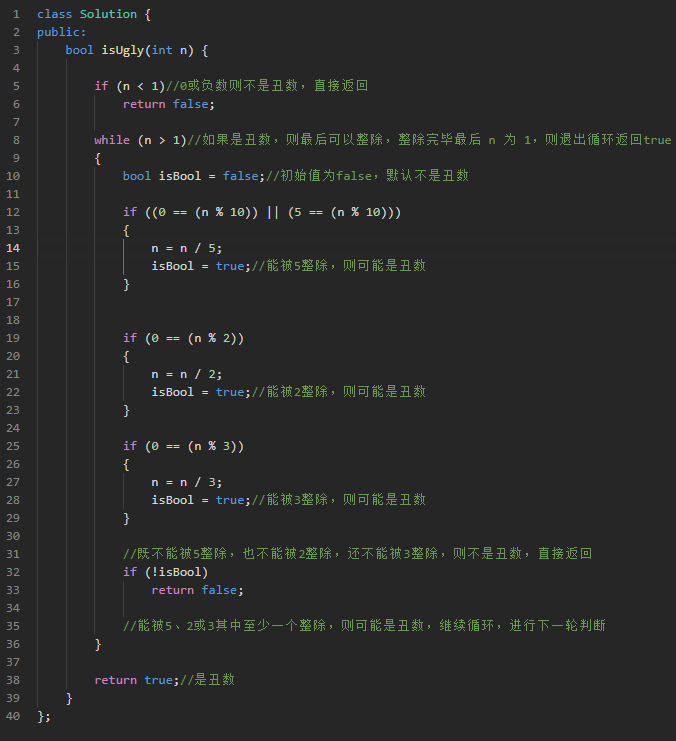Click line number 14 in the gutter
The image size is (676, 741).
13,248
